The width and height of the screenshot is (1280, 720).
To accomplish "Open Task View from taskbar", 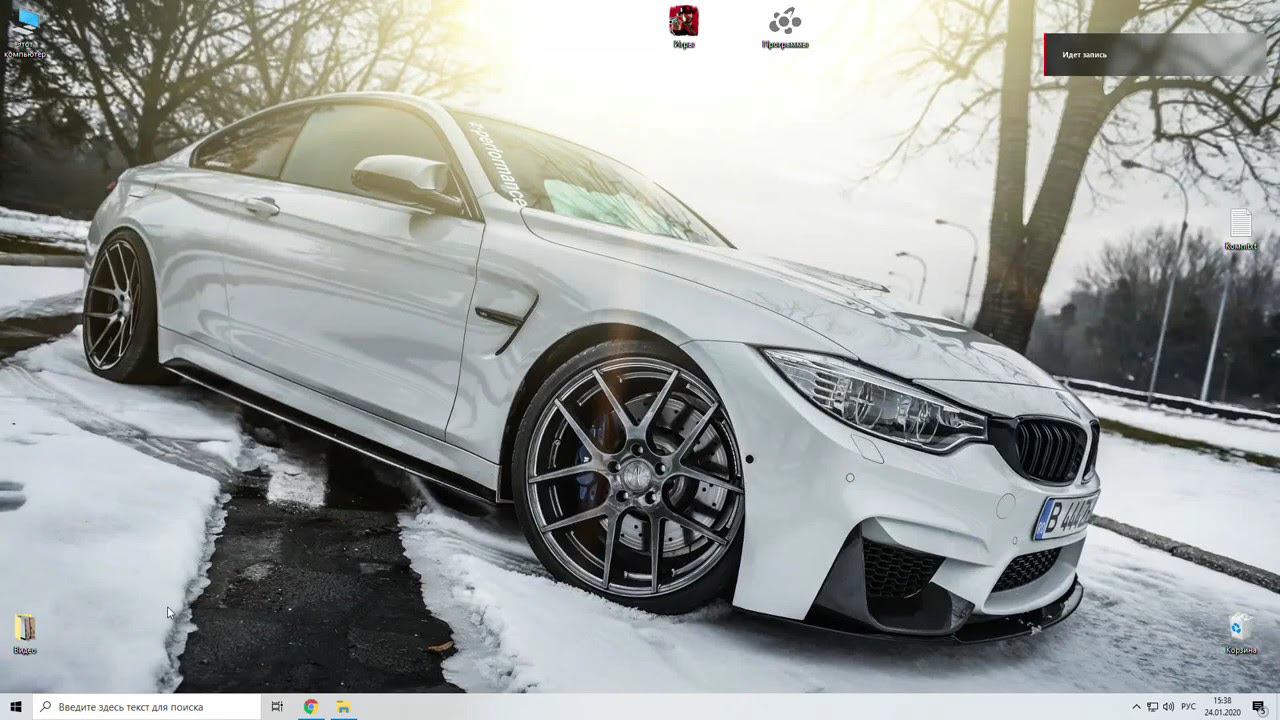I will [x=277, y=707].
